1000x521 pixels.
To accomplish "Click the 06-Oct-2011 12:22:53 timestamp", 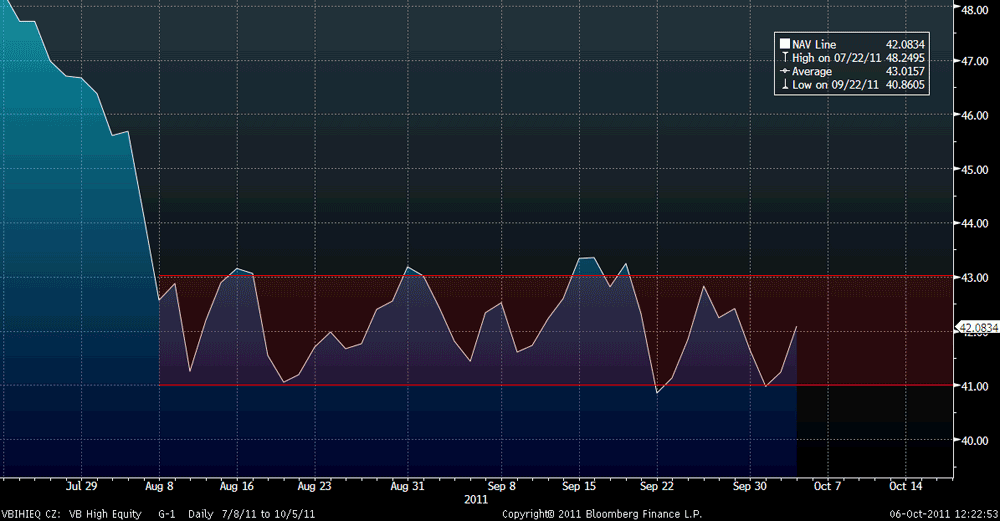I will click(x=944, y=514).
